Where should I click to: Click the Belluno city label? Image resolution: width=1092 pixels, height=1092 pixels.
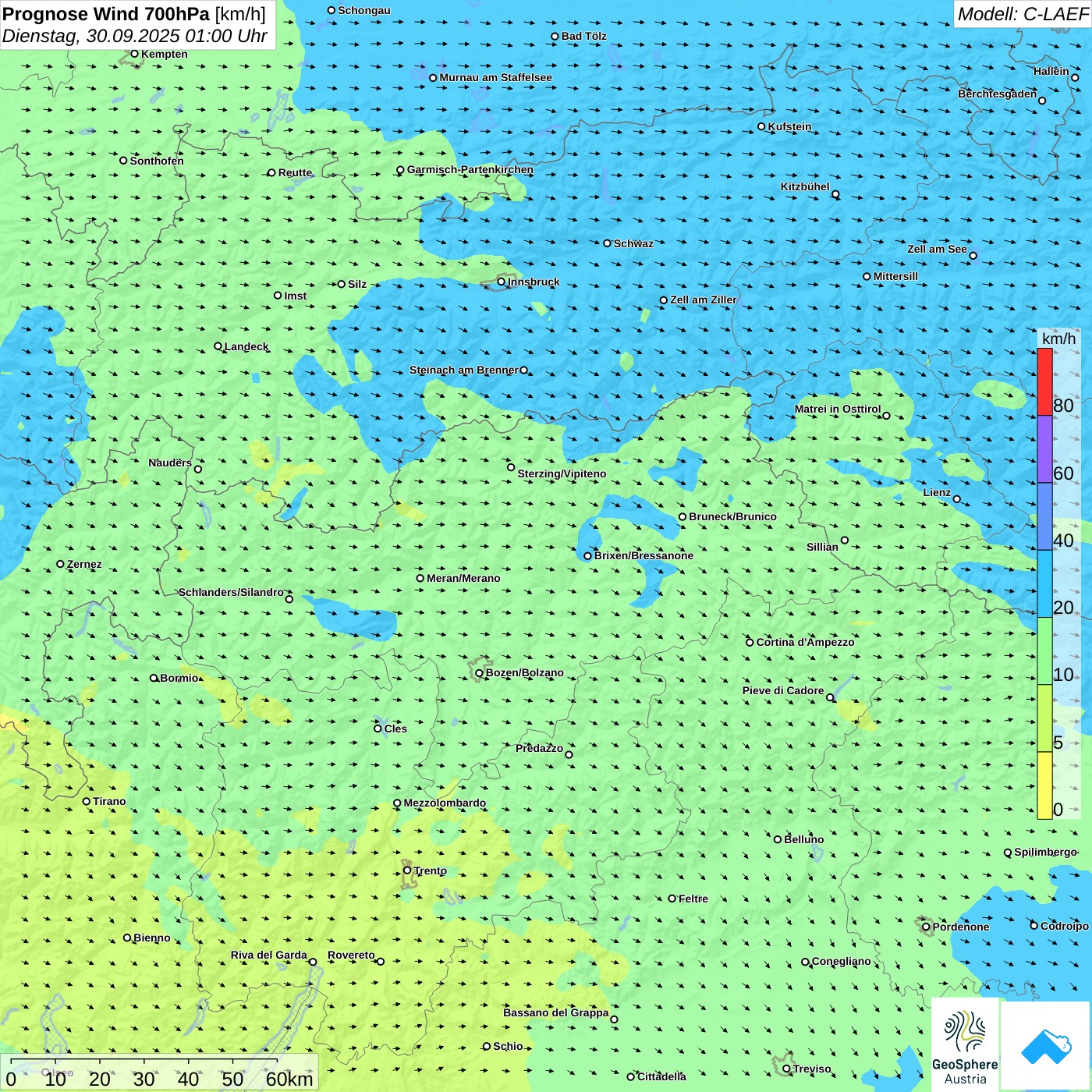(803, 839)
